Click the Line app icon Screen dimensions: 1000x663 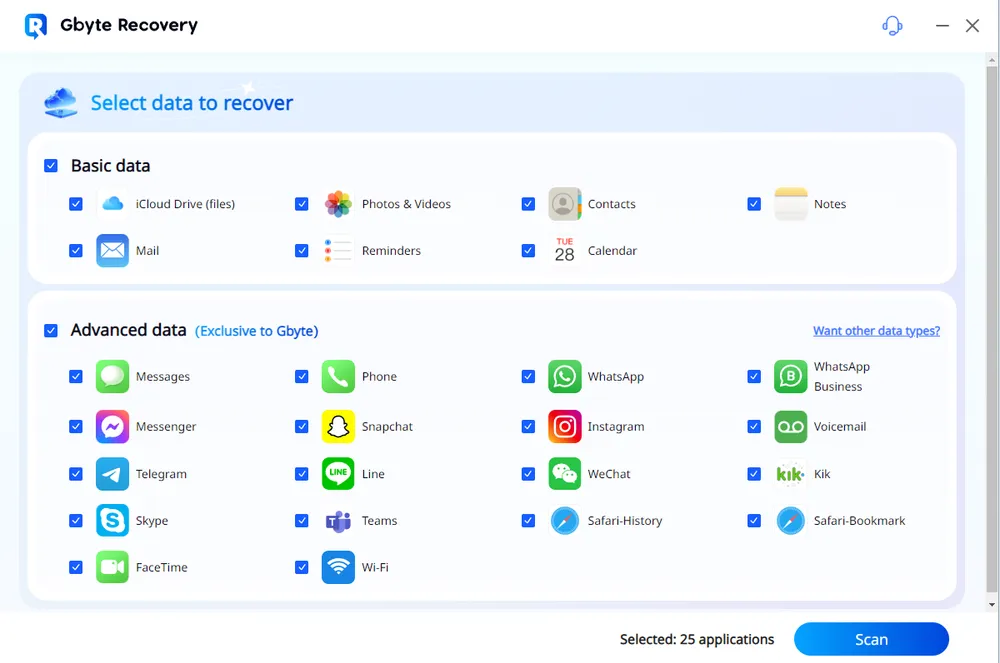point(338,474)
